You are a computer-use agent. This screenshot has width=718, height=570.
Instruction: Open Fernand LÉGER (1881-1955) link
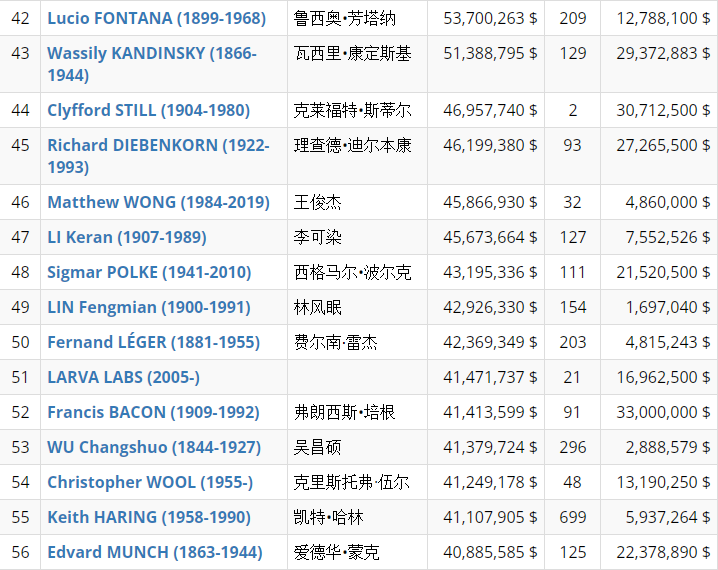pos(153,342)
